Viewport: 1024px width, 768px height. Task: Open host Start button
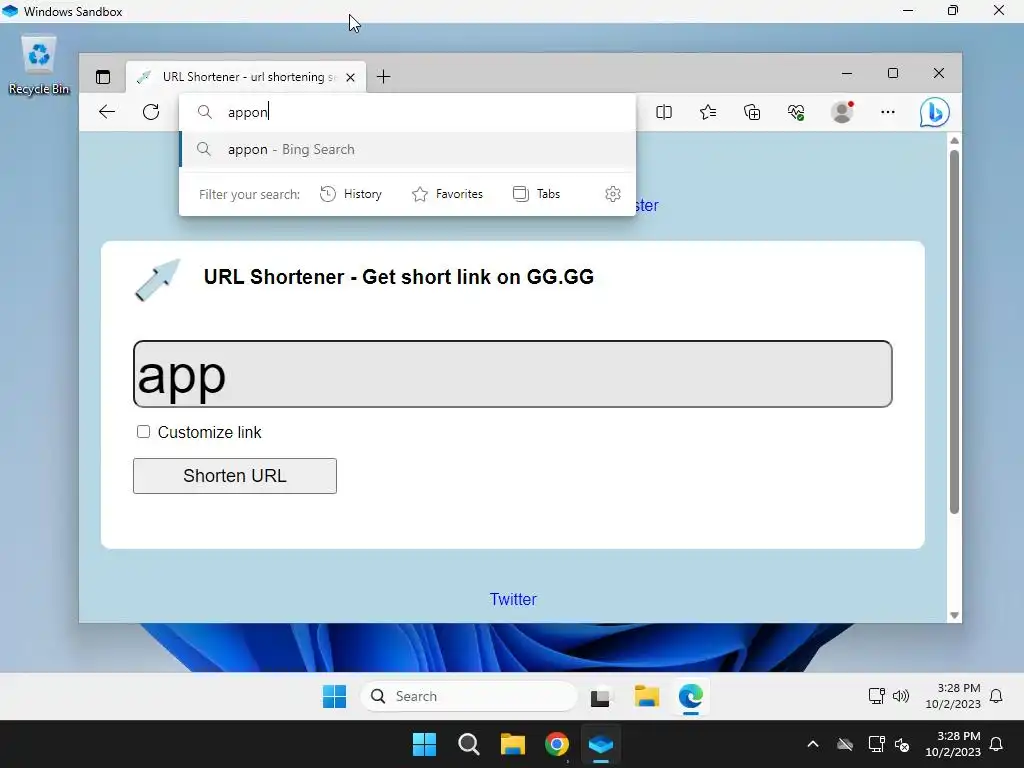tap(424, 744)
